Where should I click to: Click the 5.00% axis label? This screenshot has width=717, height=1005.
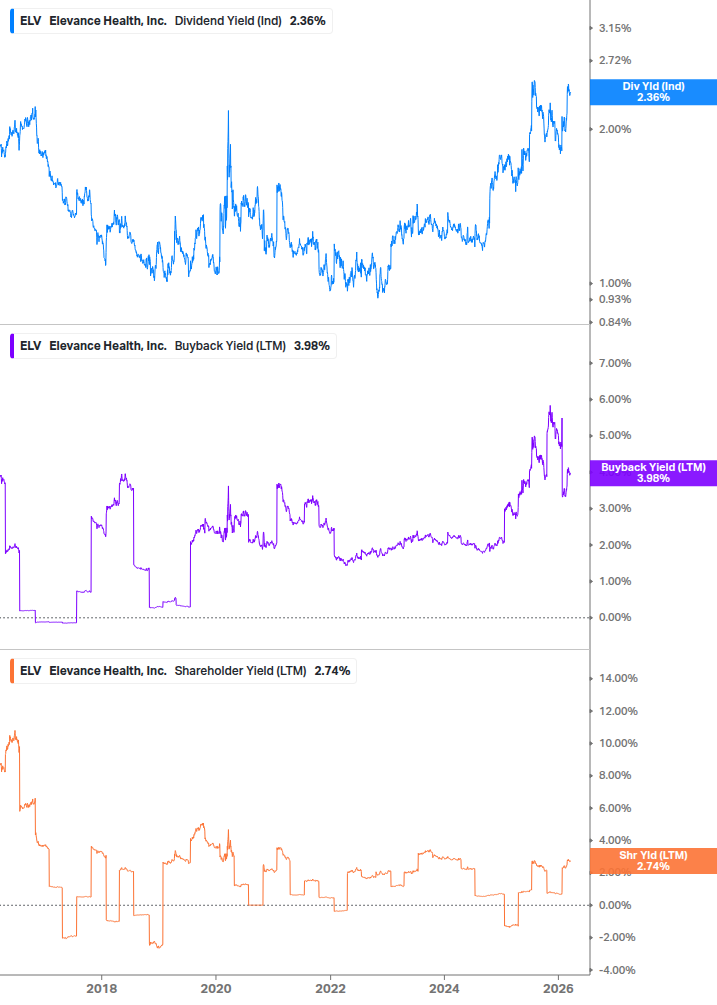[x=614, y=435]
